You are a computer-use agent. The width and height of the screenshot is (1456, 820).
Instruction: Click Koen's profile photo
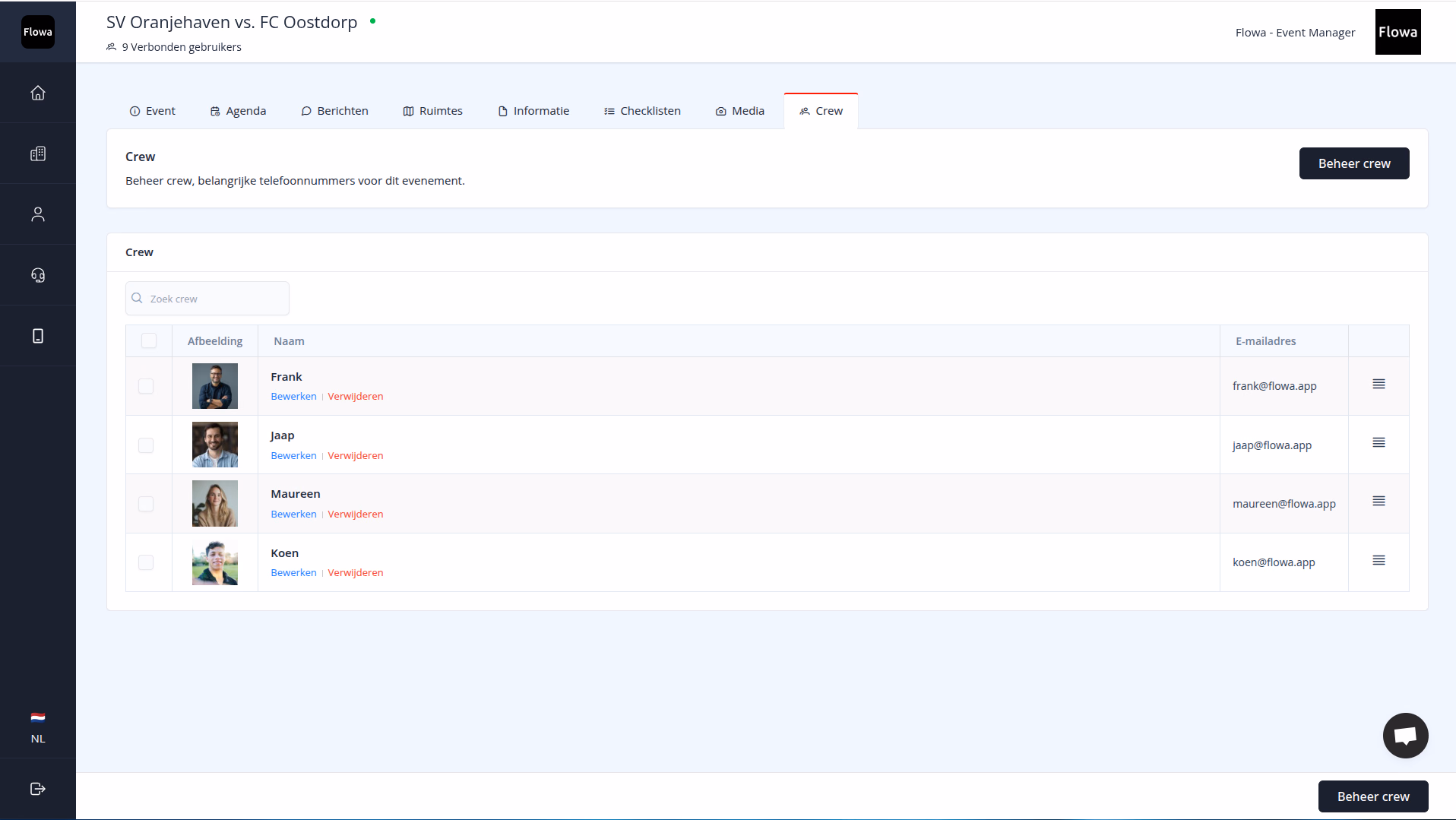click(215, 562)
